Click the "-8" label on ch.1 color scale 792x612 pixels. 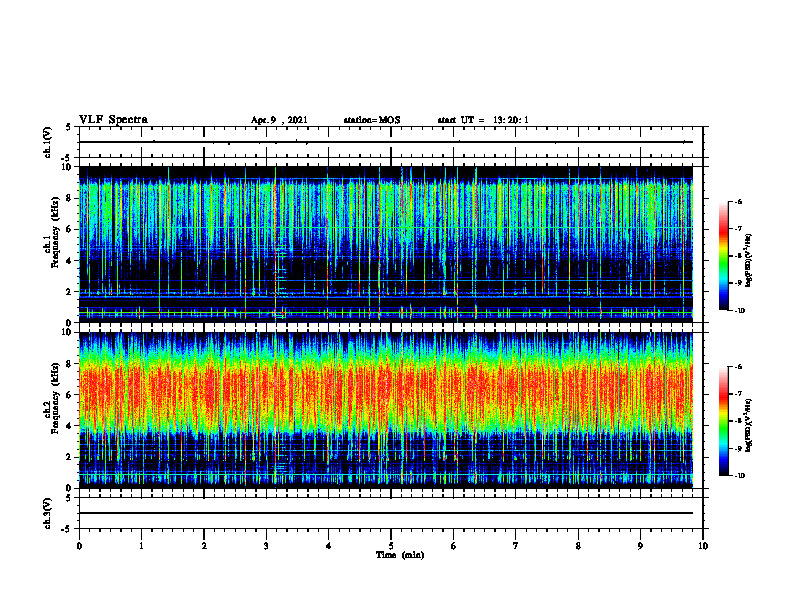pyautogui.click(x=738, y=256)
